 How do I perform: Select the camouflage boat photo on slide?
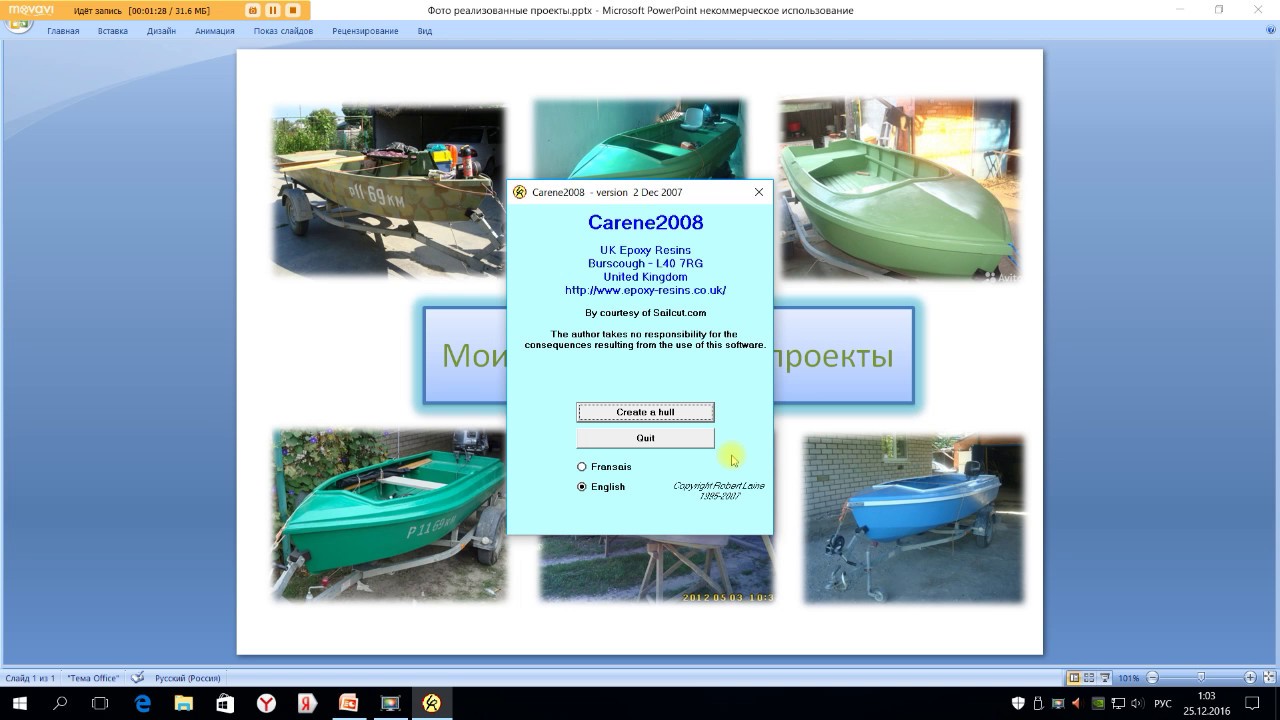point(388,190)
